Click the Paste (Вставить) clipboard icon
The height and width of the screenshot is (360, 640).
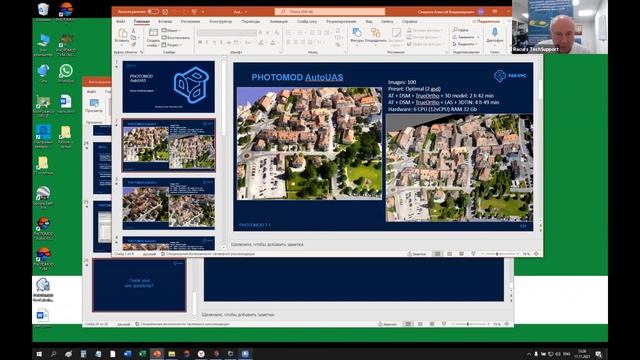(122, 34)
